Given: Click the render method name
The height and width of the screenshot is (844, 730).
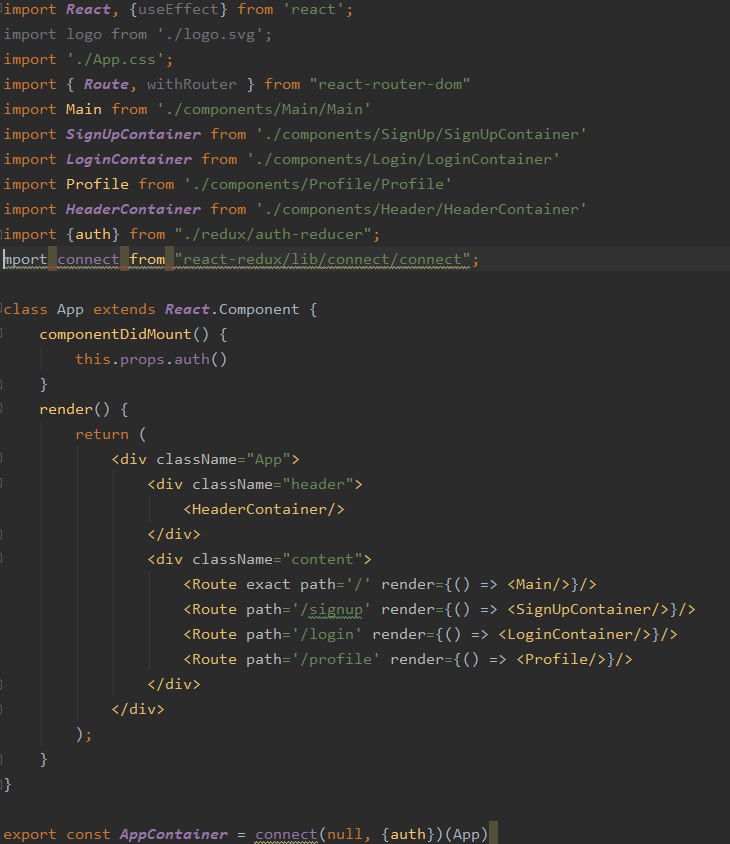Looking at the screenshot, I should click(x=66, y=409).
